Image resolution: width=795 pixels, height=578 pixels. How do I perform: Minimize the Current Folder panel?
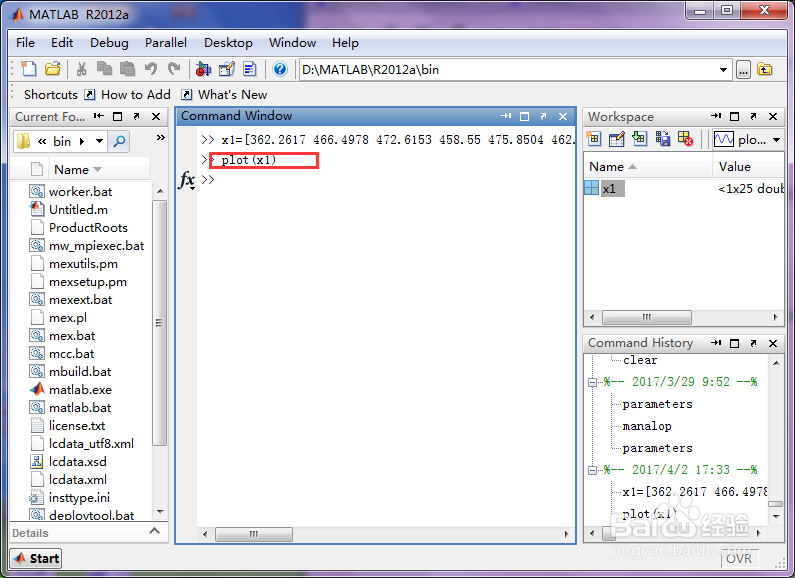(98, 116)
